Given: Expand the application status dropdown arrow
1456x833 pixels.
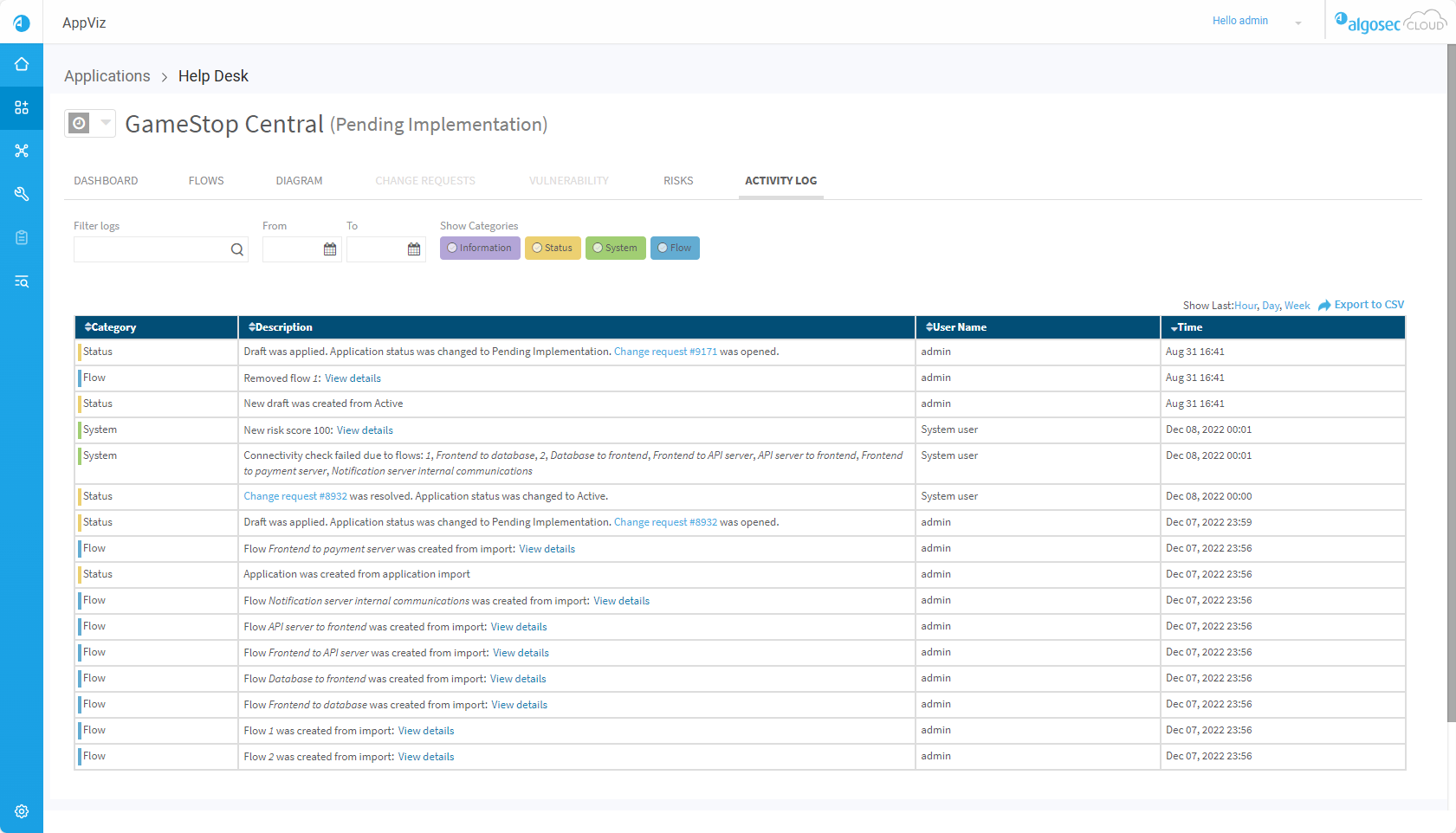Looking at the screenshot, I should pos(105,123).
